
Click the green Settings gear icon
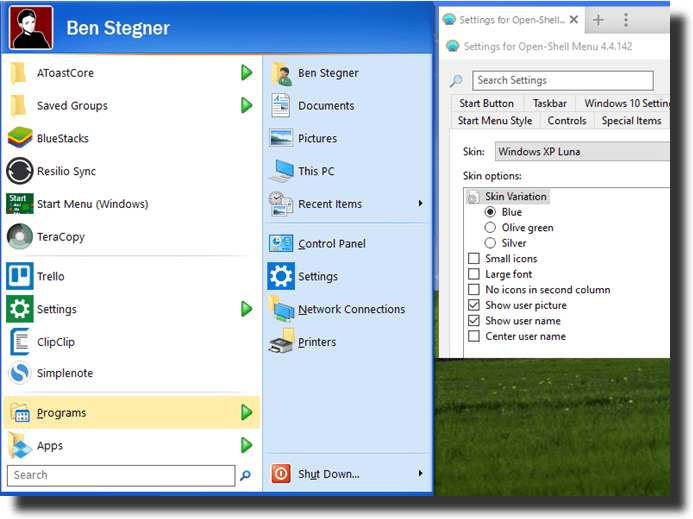(x=20, y=309)
